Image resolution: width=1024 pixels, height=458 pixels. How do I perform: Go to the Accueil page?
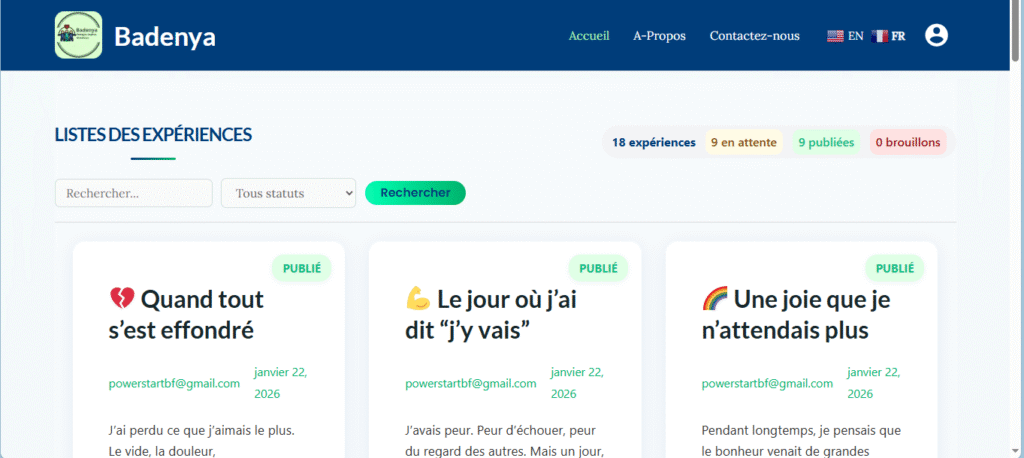point(589,36)
